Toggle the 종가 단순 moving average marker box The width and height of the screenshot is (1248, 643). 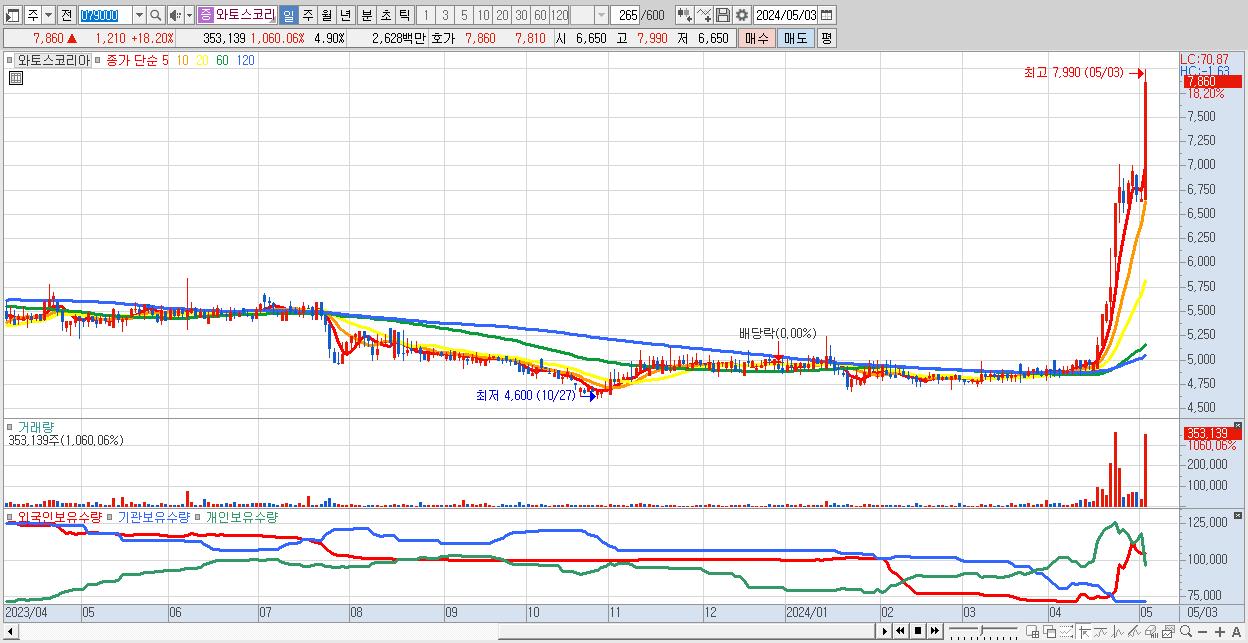[99, 60]
